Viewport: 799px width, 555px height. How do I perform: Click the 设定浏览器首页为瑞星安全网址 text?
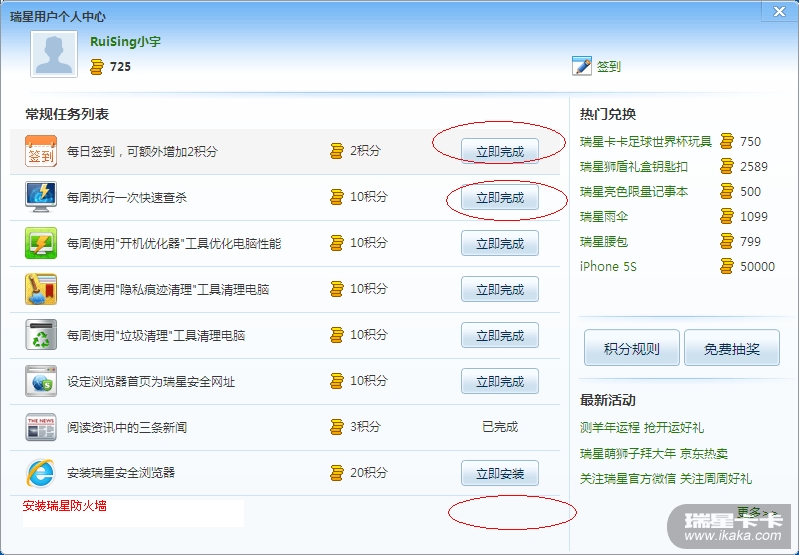151,382
